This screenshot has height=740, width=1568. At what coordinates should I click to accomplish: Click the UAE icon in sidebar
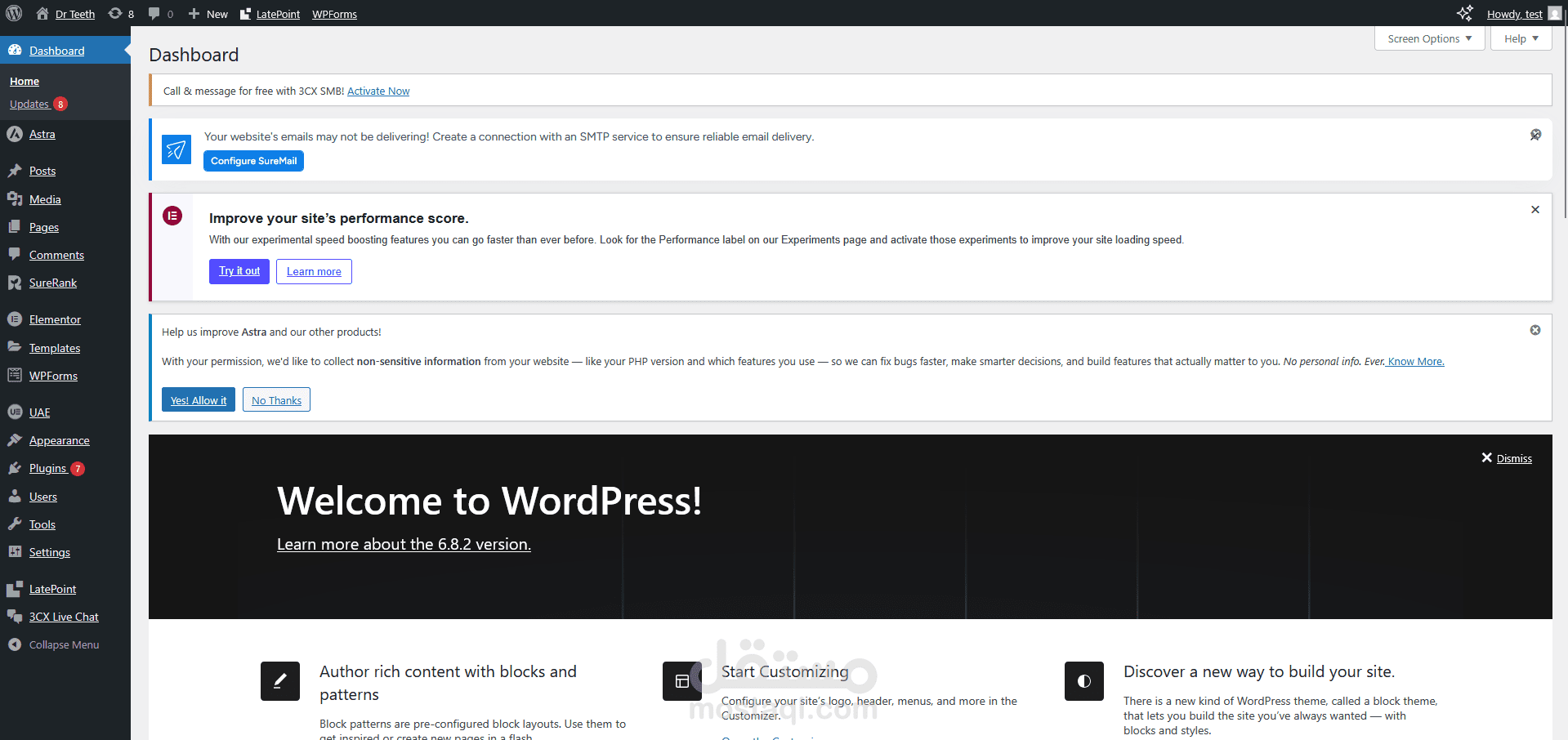click(15, 412)
